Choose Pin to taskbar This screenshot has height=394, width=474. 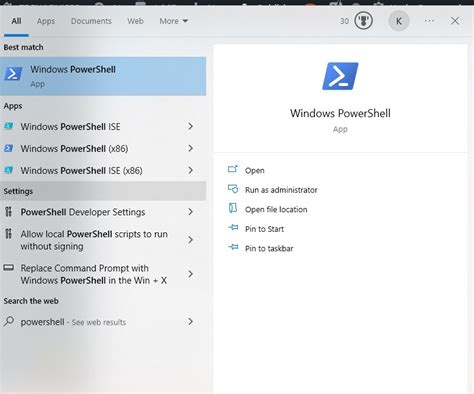[x=269, y=248]
